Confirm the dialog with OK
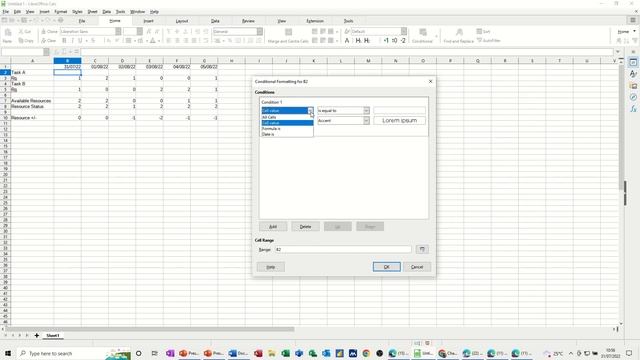The image size is (640, 360). coord(387,267)
